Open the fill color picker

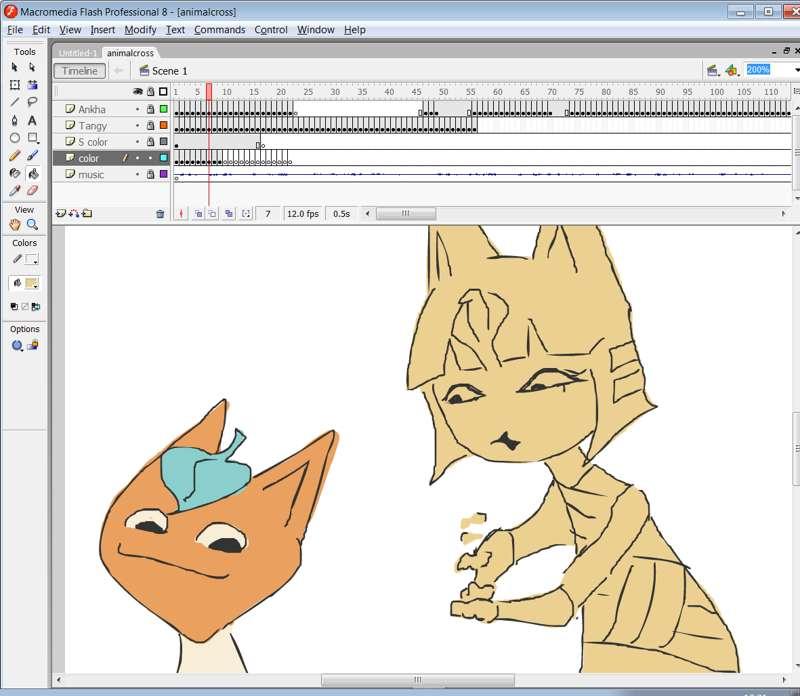[32, 284]
